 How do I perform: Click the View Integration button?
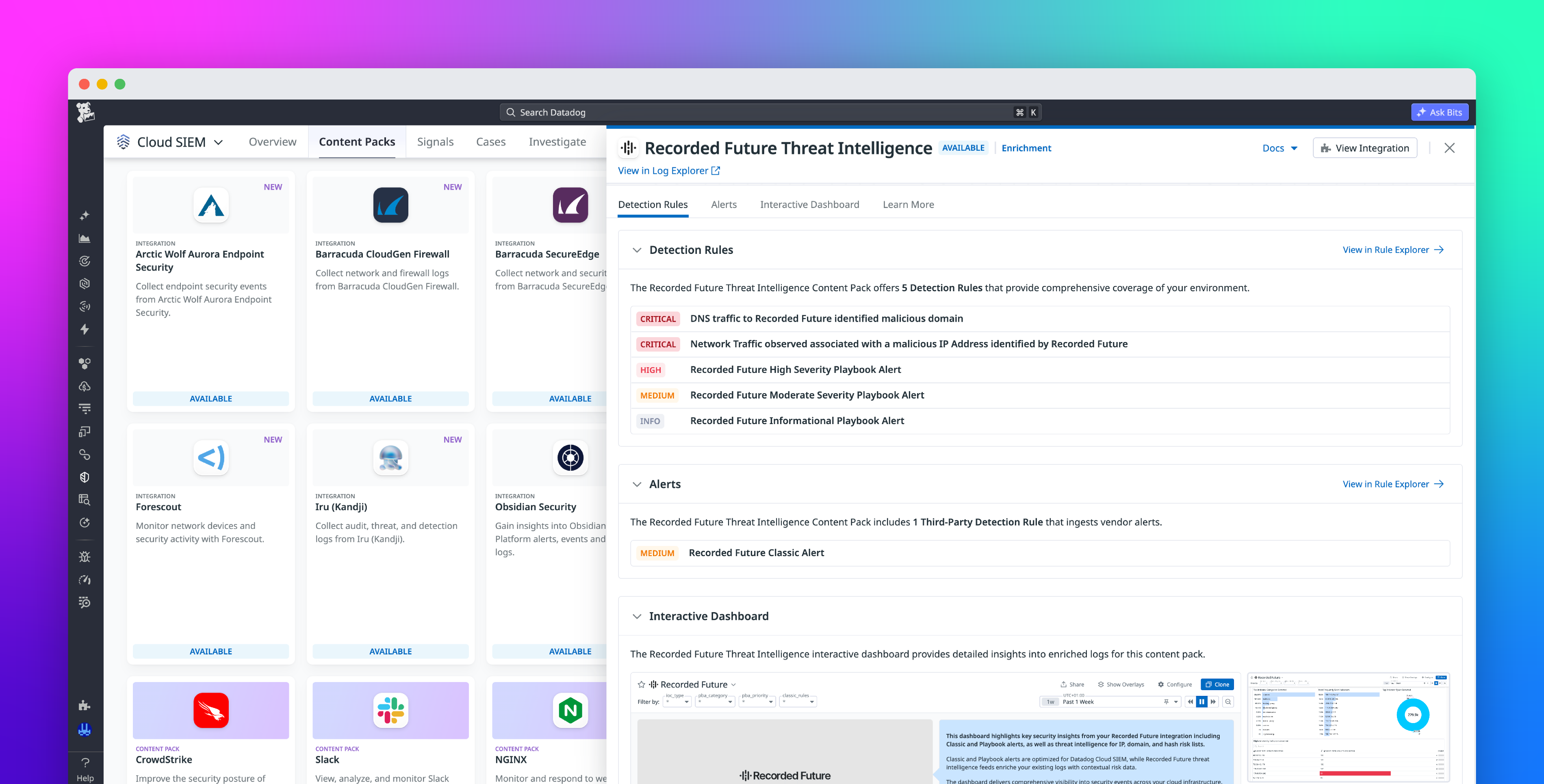point(1365,148)
